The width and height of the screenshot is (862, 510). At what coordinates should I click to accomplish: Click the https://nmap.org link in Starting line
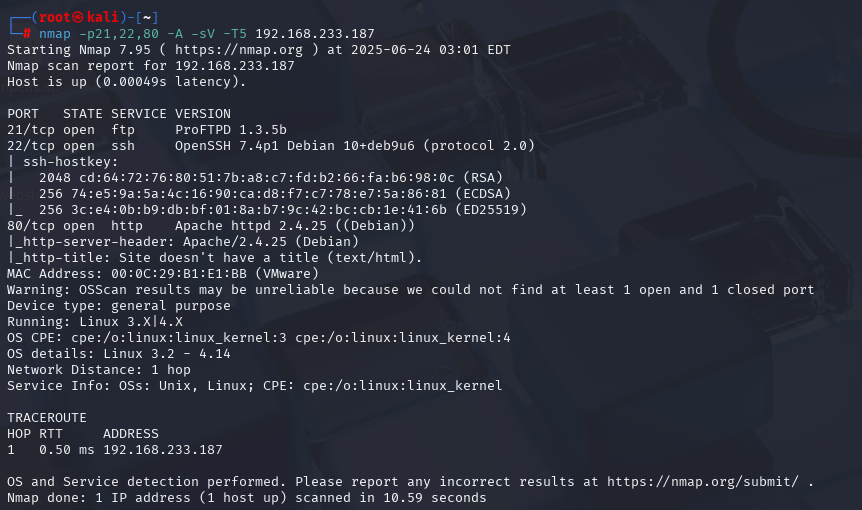239,50
